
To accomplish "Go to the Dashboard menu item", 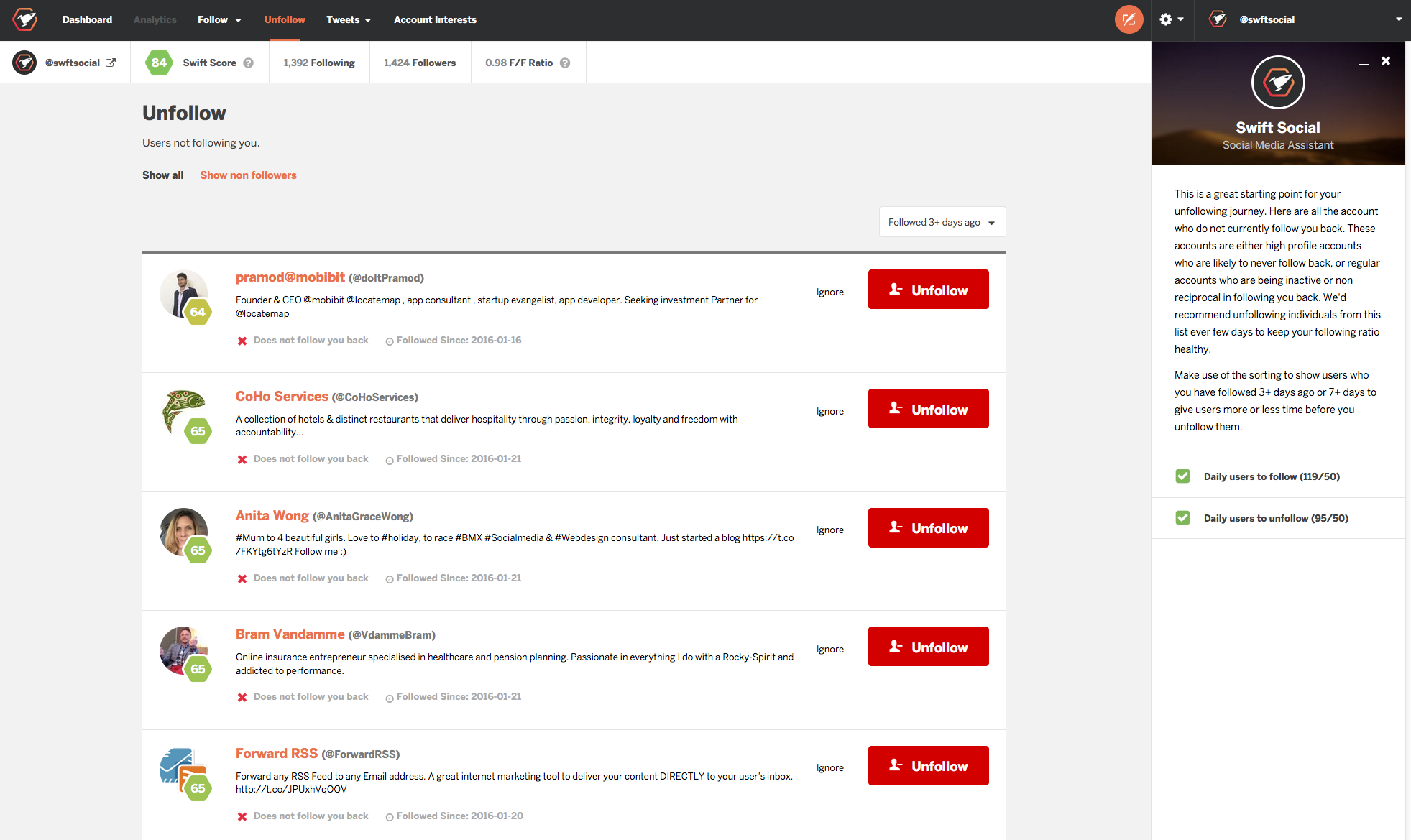I will tap(87, 19).
